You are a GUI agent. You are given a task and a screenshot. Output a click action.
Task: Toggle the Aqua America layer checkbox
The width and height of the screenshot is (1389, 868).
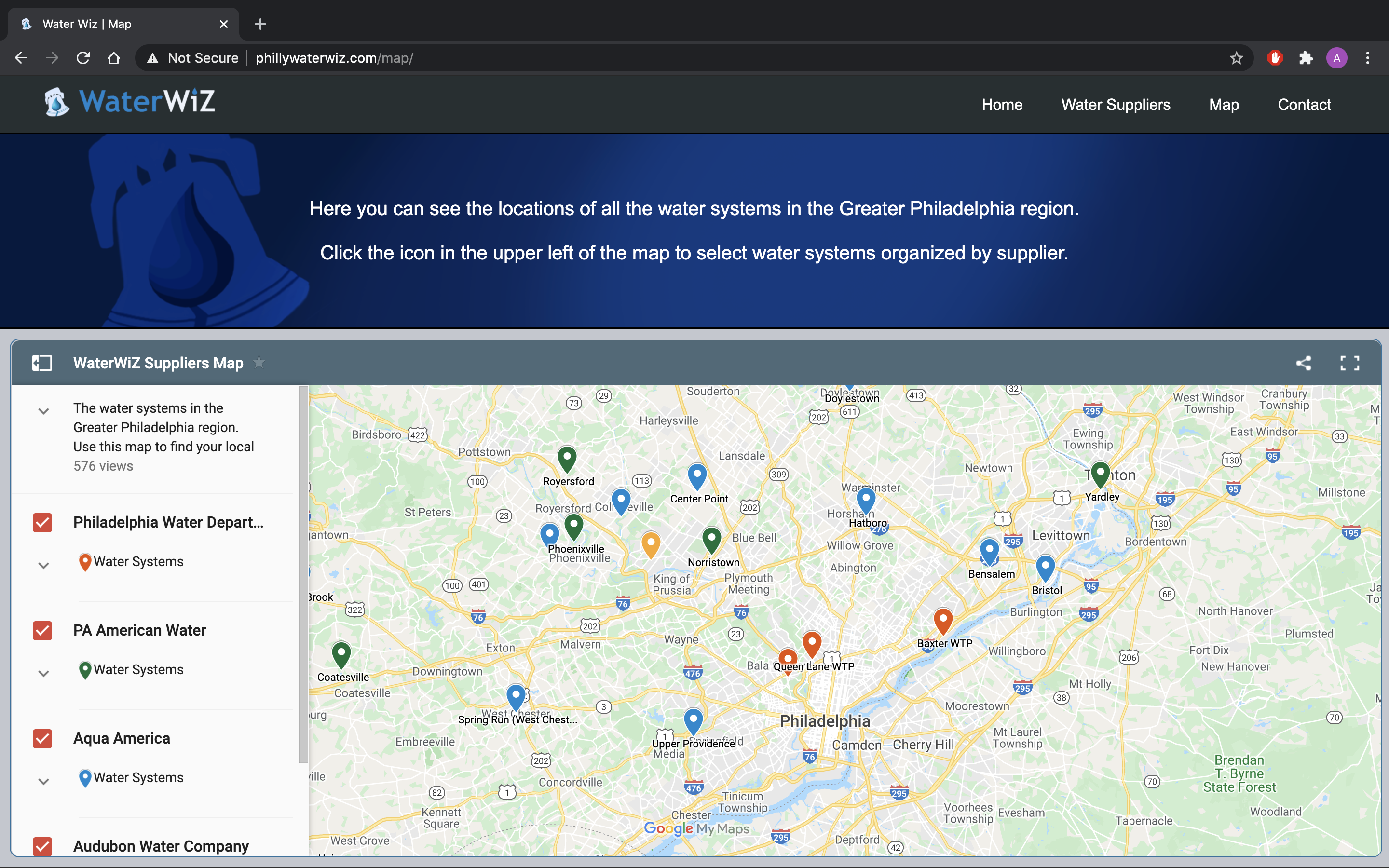pos(42,738)
